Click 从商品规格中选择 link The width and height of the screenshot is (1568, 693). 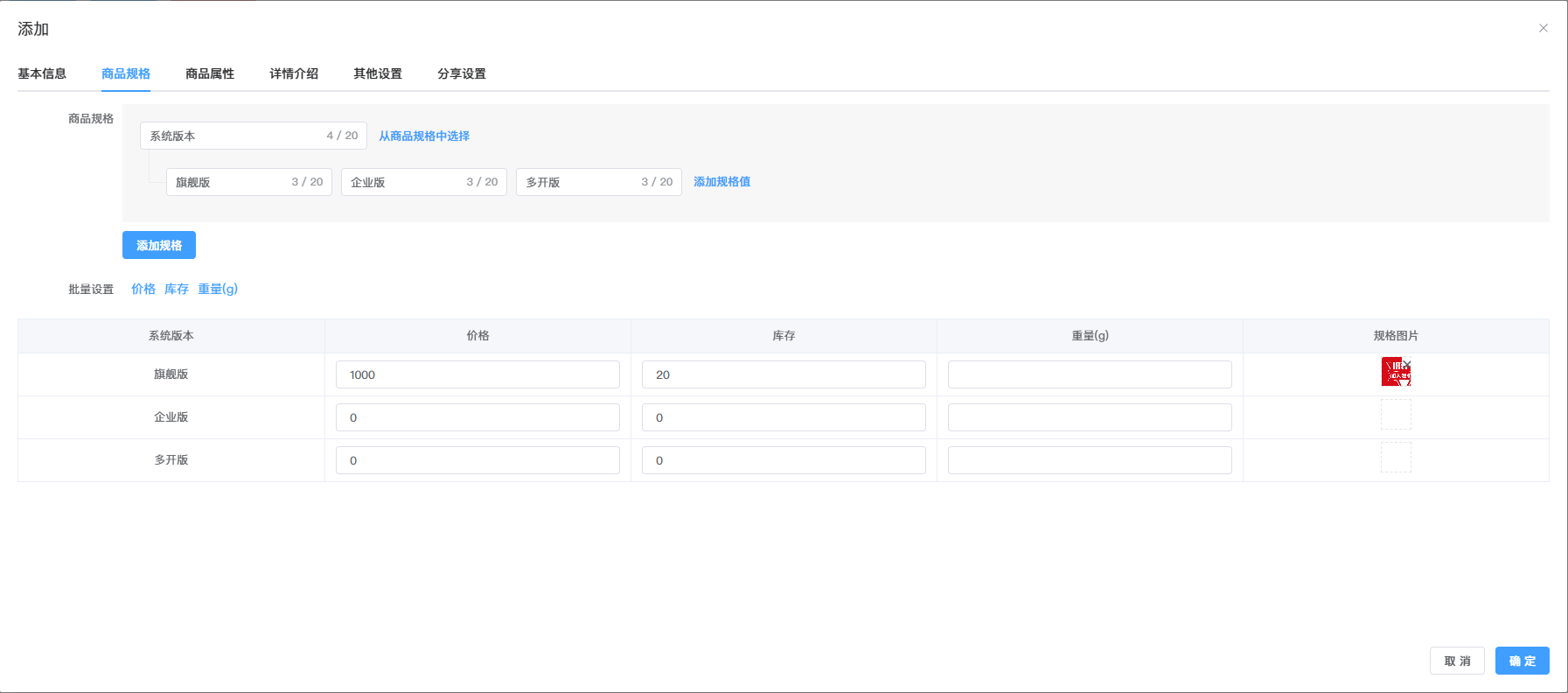tap(424, 136)
